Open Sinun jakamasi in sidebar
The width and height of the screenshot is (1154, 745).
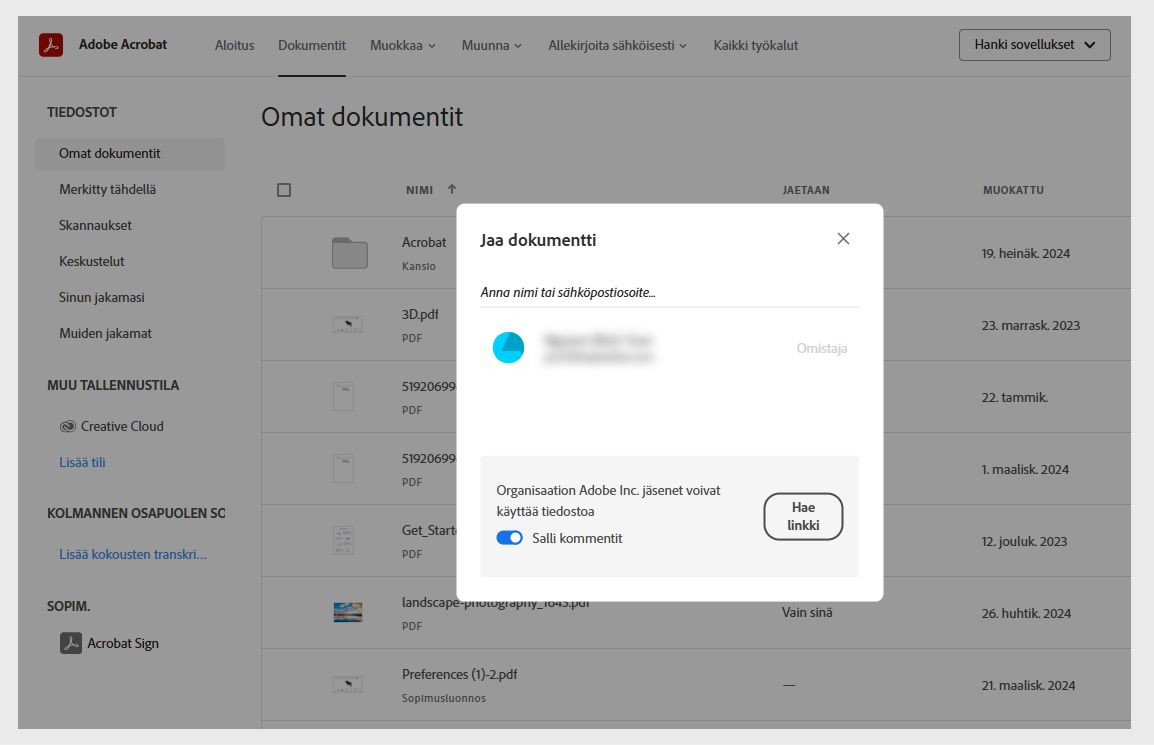(102, 297)
